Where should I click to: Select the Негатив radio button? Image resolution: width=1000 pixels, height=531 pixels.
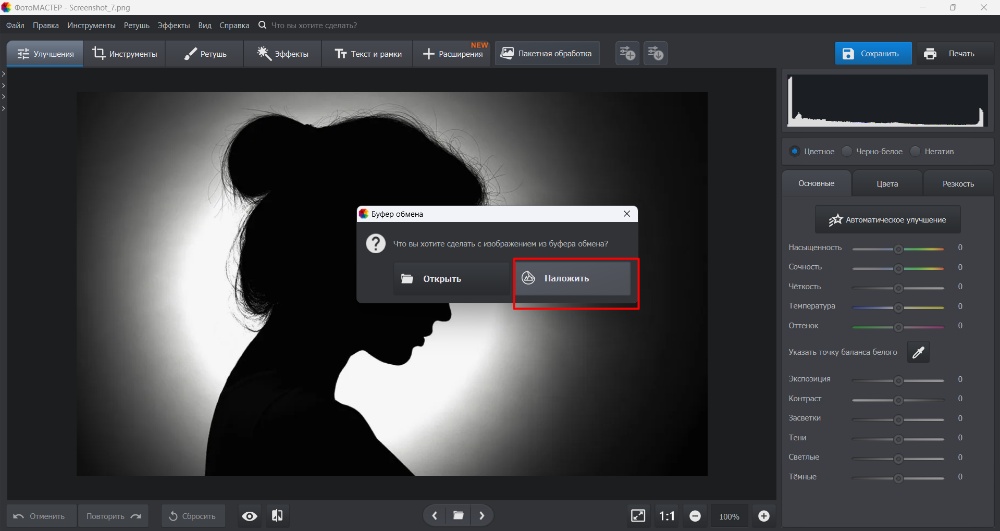915,152
